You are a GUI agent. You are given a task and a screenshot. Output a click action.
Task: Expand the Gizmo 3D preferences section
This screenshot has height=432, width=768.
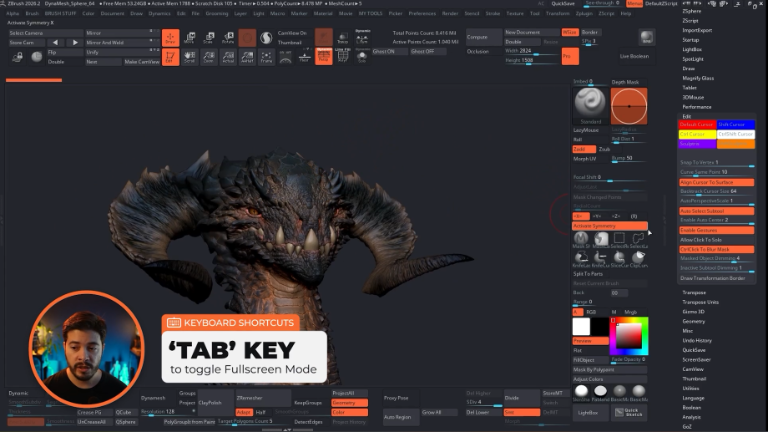click(694, 312)
